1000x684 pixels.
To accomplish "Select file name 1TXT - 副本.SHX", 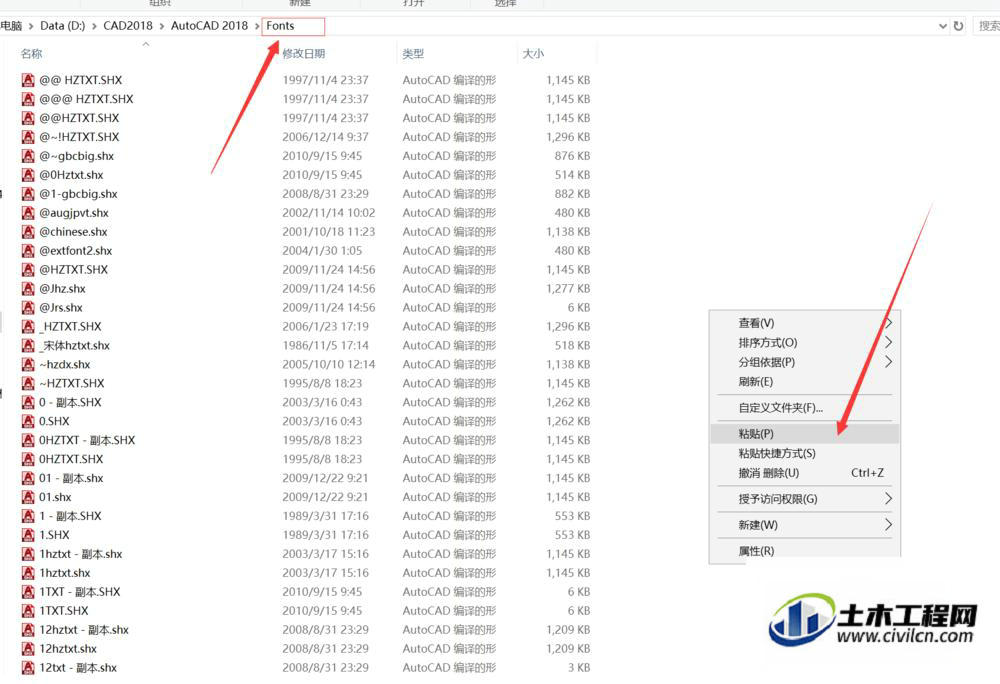I will point(80,592).
